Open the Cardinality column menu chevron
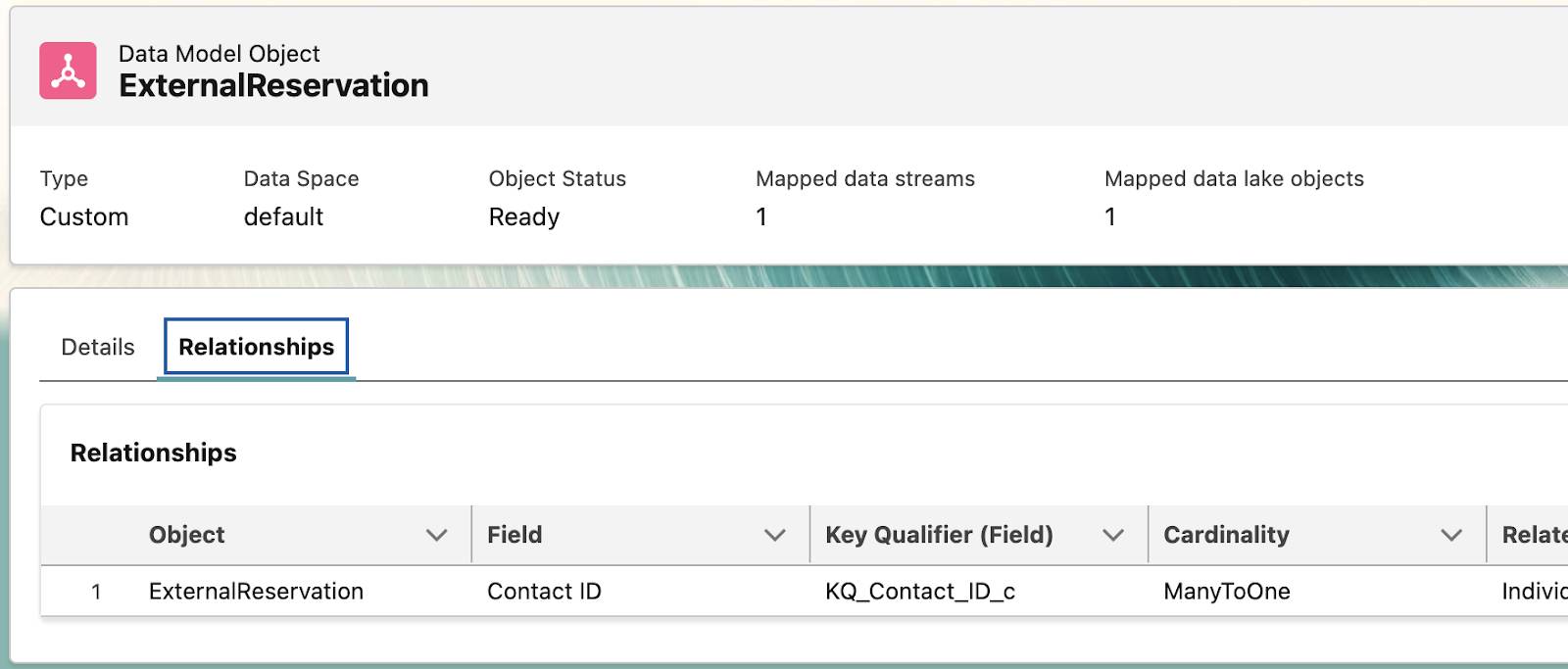Screen dimensions: 1568x669 1450,535
